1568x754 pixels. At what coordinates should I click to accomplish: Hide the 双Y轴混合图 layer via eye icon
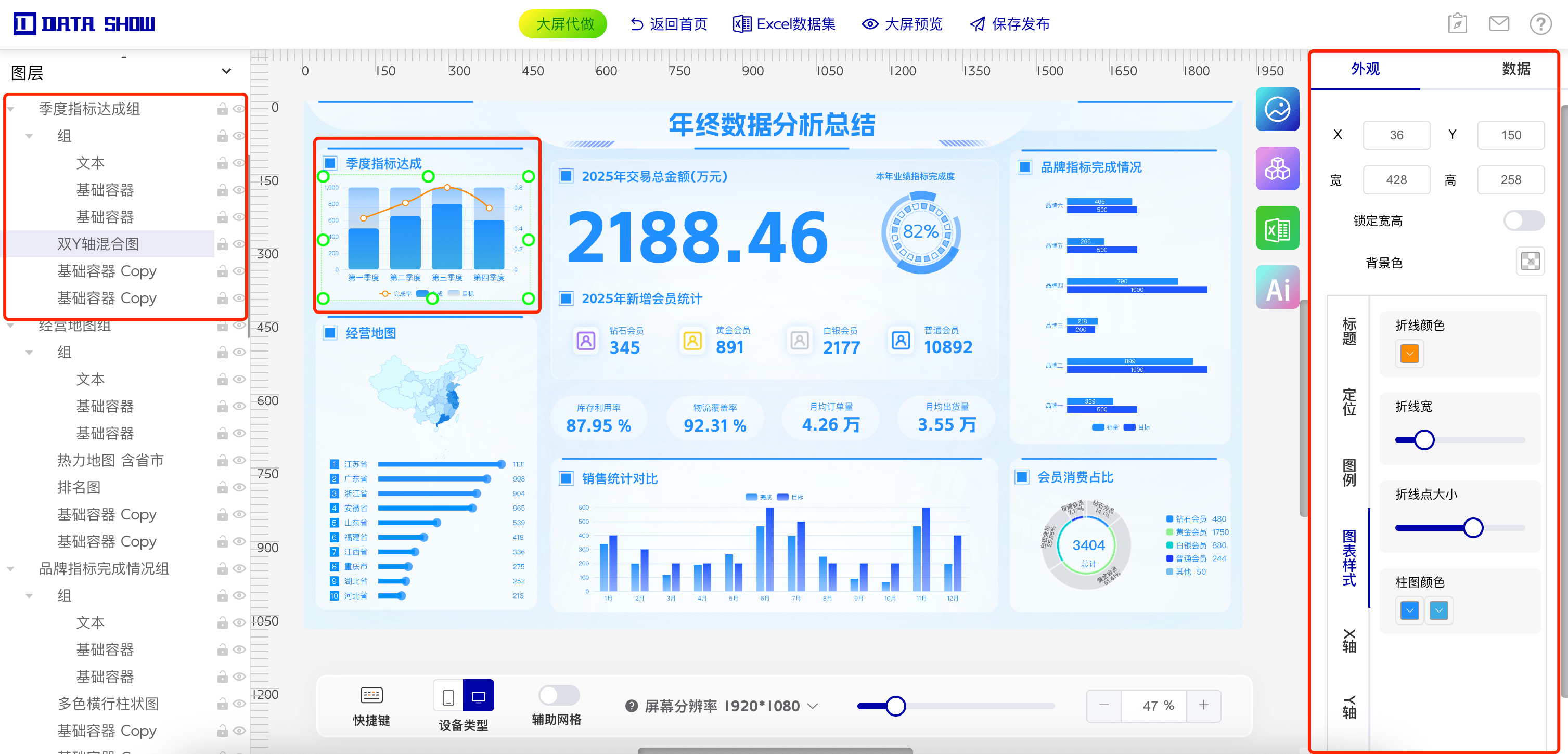239,244
